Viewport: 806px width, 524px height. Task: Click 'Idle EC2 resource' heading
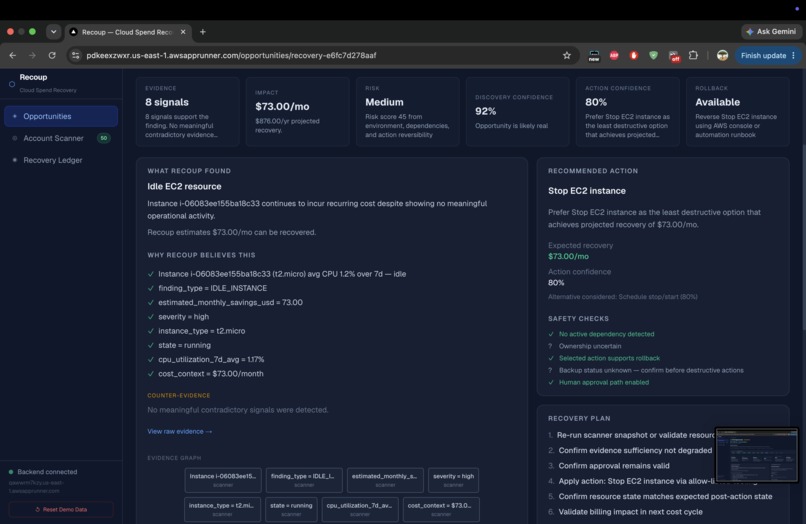pyautogui.click(x=185, y=187)
